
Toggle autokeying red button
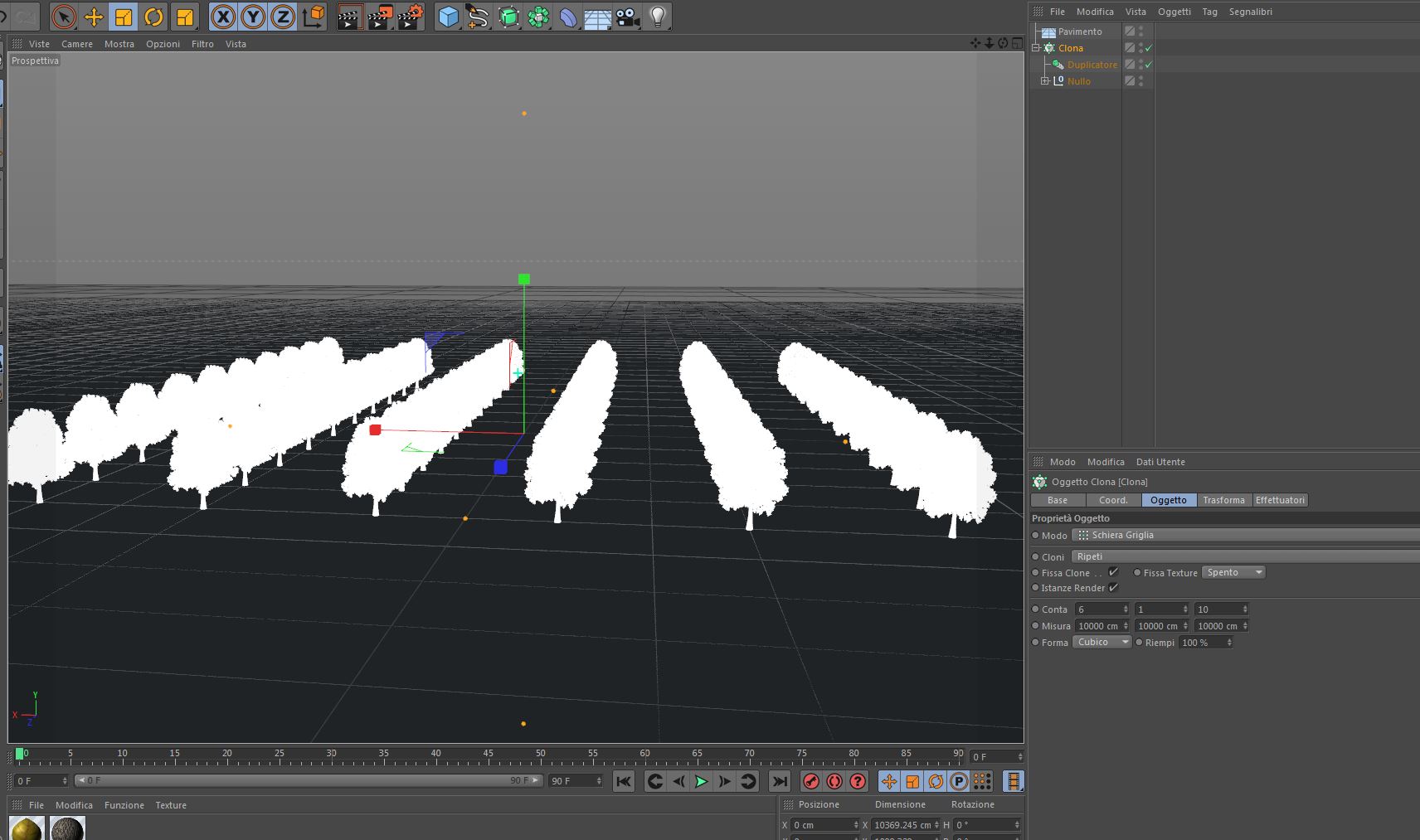coord(834,781)
